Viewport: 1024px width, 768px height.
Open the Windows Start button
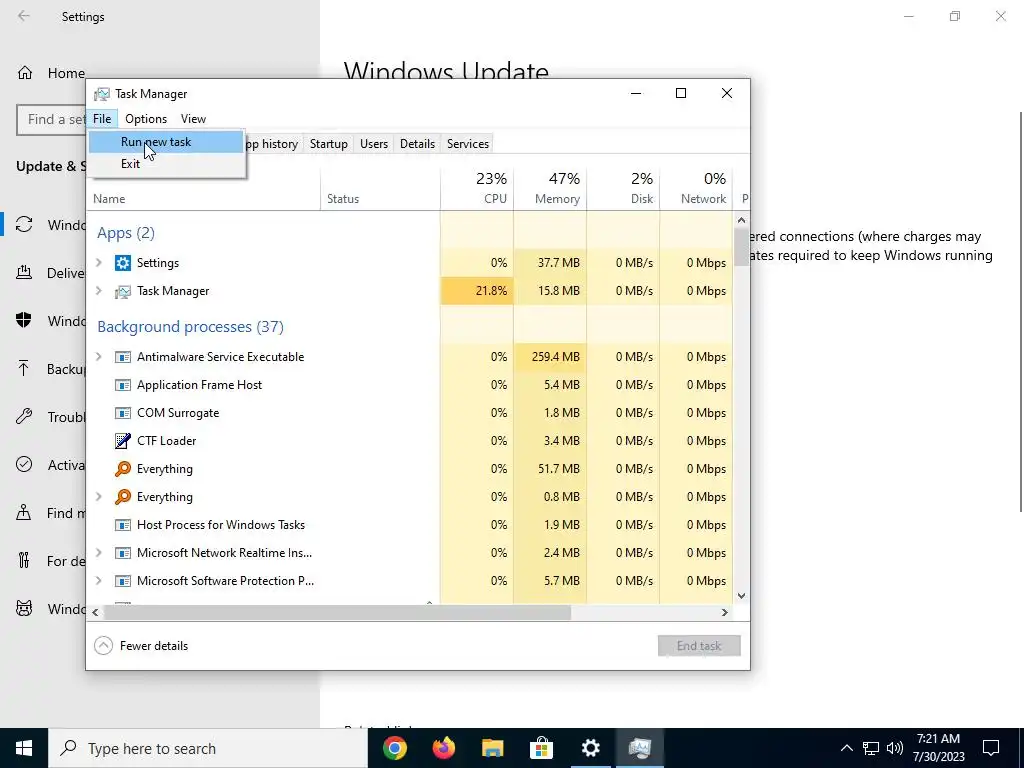coord(24,748)
